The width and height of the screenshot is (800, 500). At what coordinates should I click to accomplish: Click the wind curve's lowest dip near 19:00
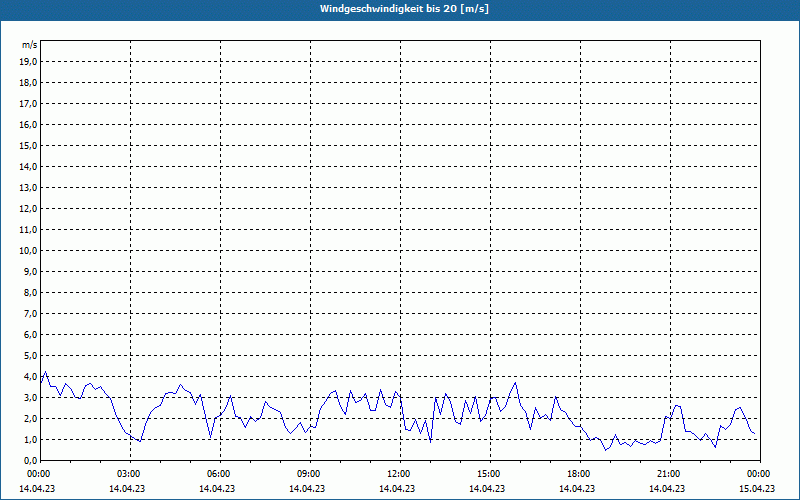605,450
